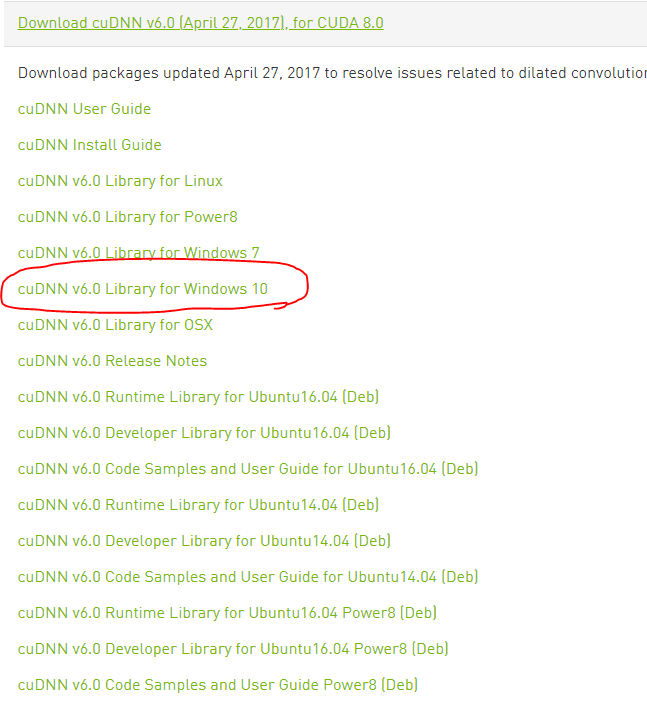Download cuDNN v6.0 Library for OSX
The width and height of the screenshot is (647, 704).
tap(115, 325)
